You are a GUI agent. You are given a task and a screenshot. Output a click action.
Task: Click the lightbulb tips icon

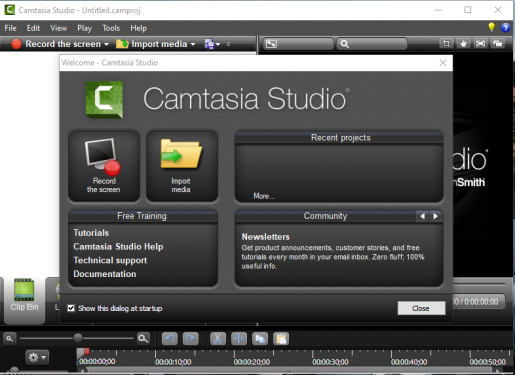point(491,27)
